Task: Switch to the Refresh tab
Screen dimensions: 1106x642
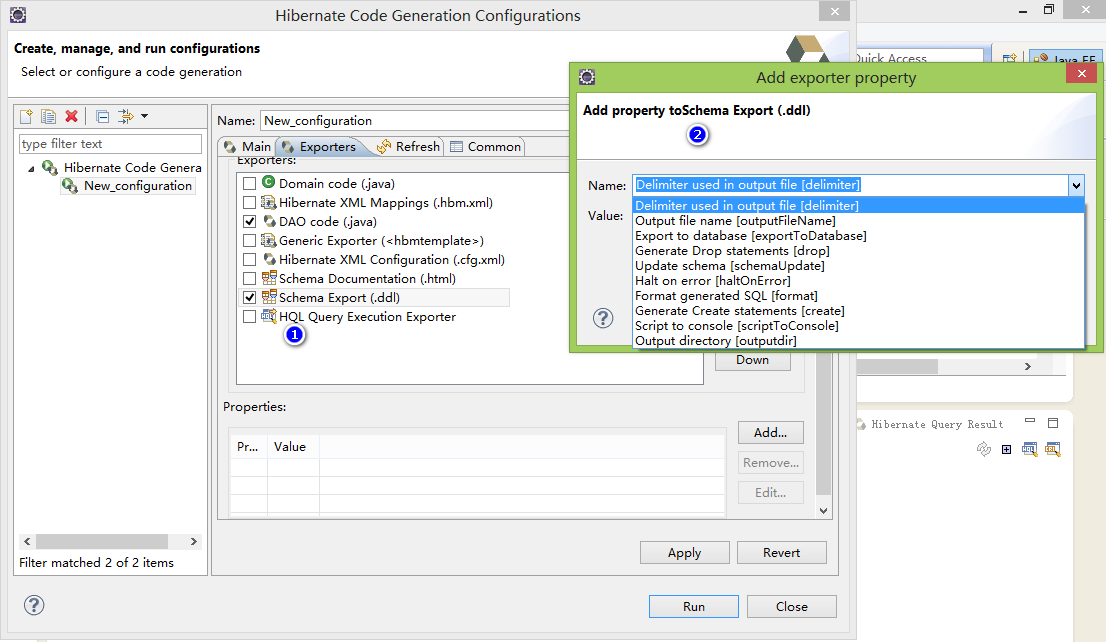Action: click(408, 146)
